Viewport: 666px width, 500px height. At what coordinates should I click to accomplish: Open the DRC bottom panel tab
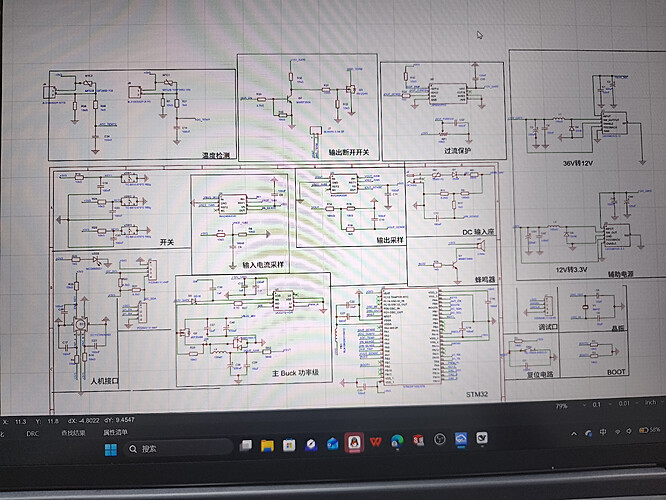point(32,434)
